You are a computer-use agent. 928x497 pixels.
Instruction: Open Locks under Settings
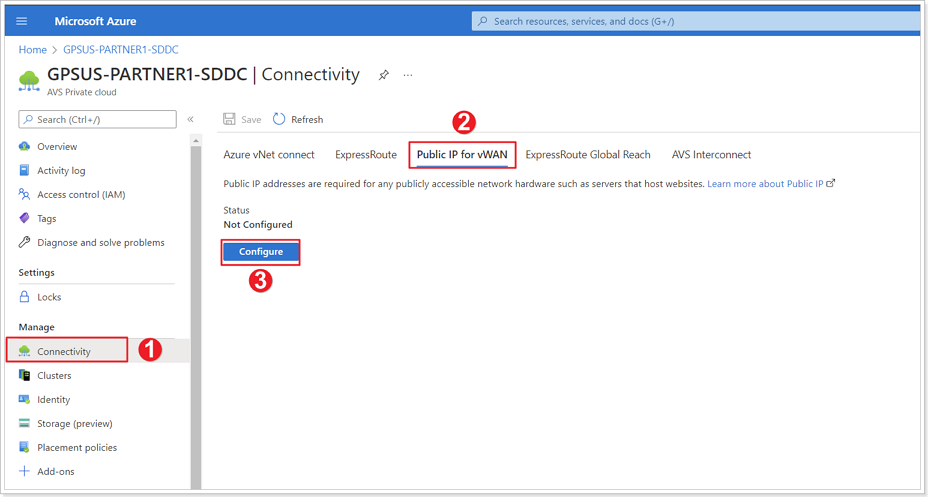[x=49, y=297]
